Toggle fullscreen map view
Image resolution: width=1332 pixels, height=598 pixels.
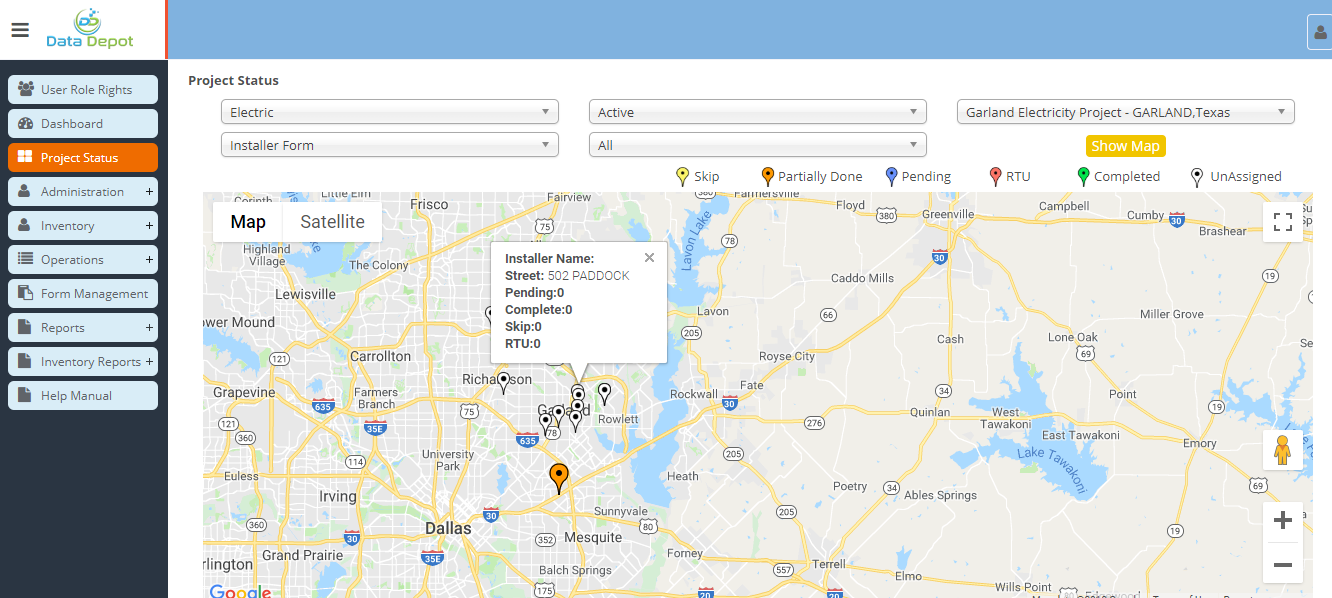coord(1282,222)
